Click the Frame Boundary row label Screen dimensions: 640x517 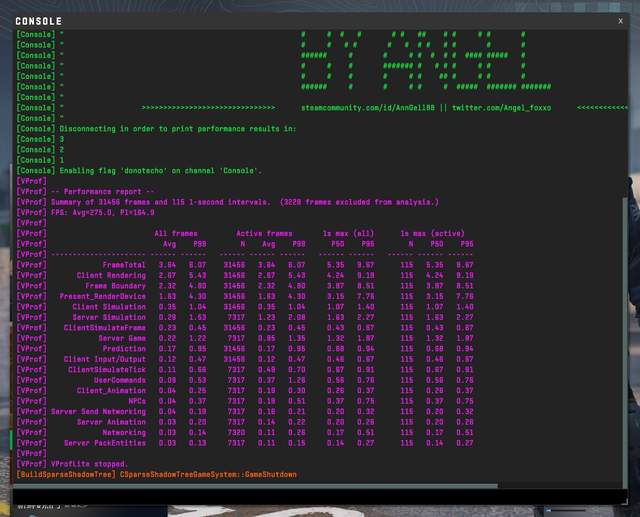(115, 285)
